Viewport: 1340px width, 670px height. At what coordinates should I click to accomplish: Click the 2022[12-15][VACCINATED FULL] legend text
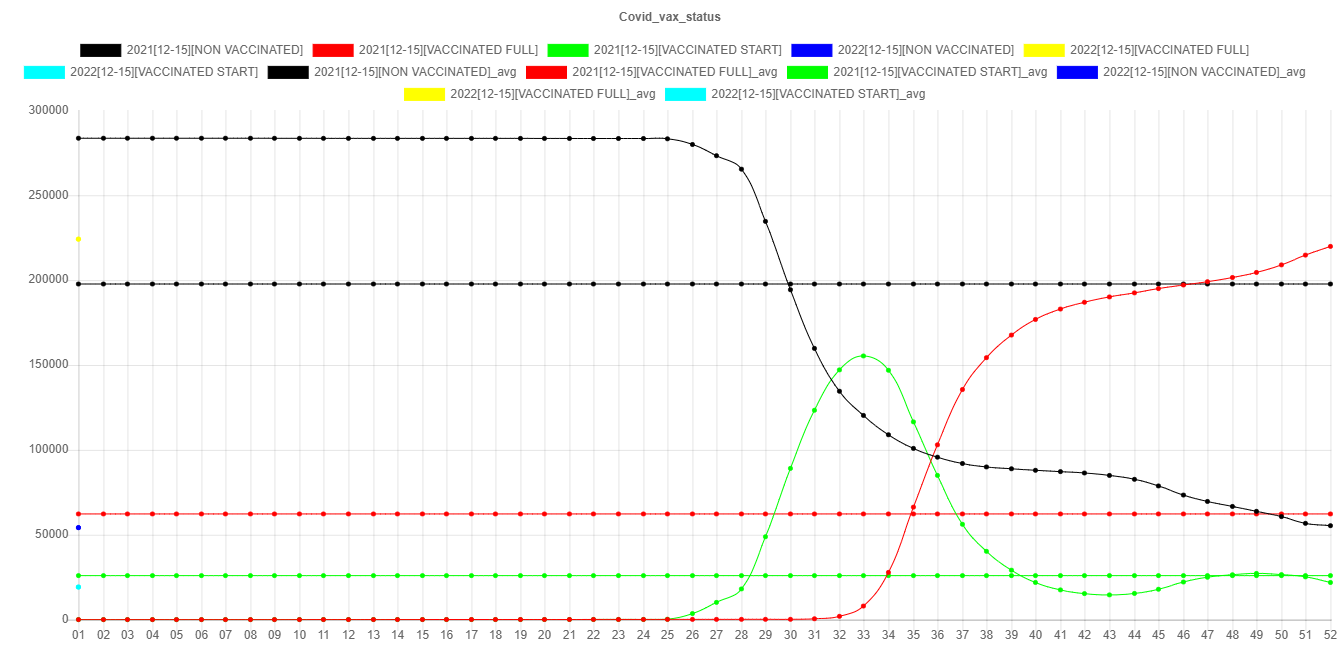[1159, 50]
